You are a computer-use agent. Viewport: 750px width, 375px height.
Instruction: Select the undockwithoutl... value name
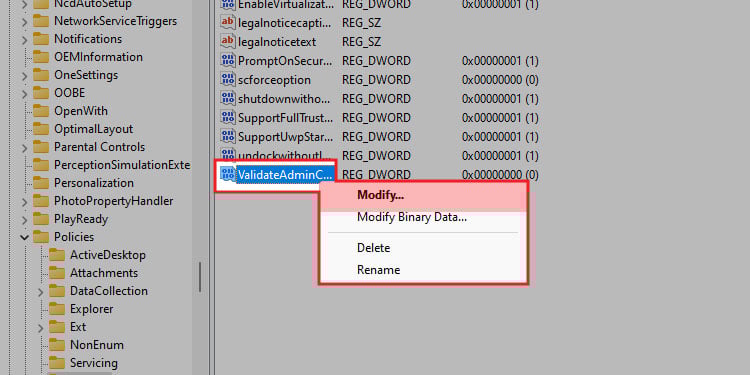pyautogui.click(x=285, y=155)
